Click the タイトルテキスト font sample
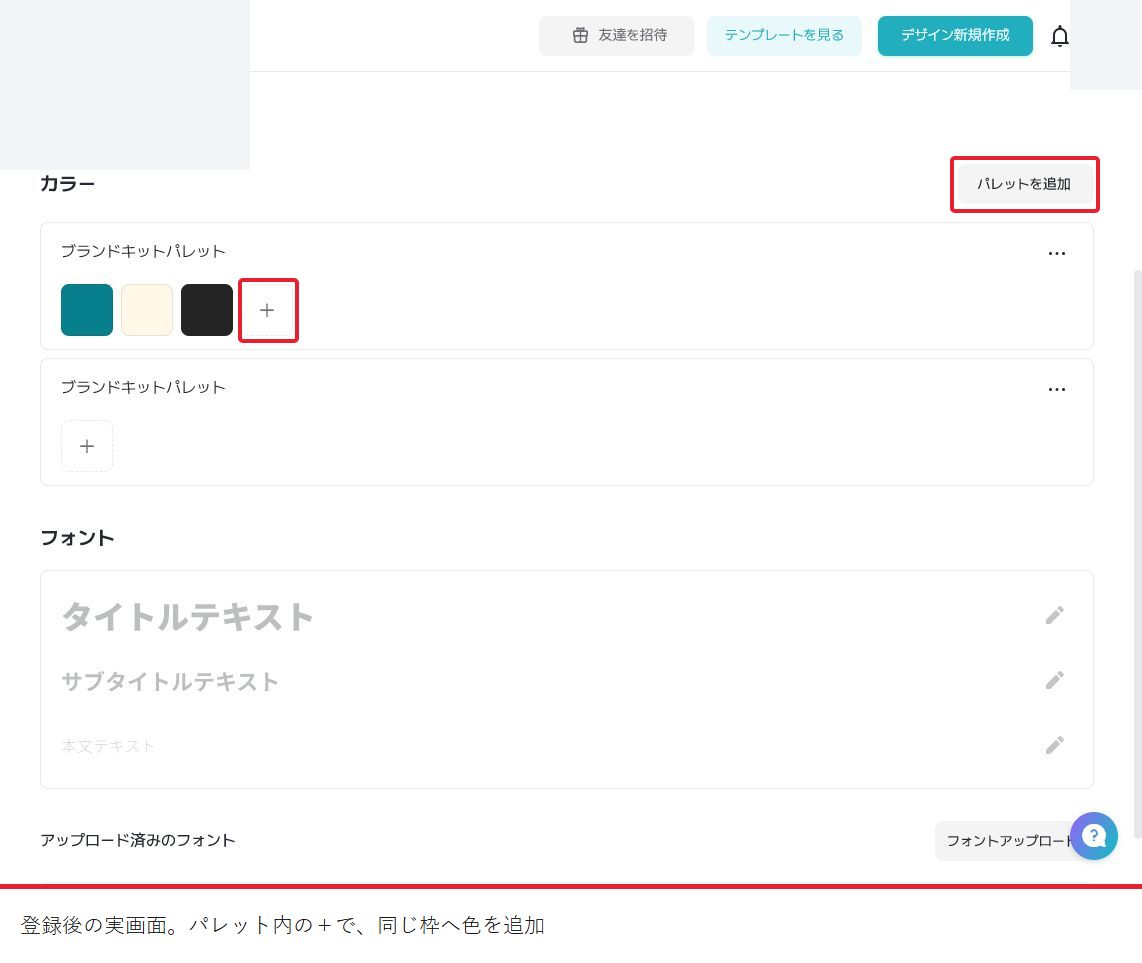The image size is (1142, 963). tap(188, 617)
